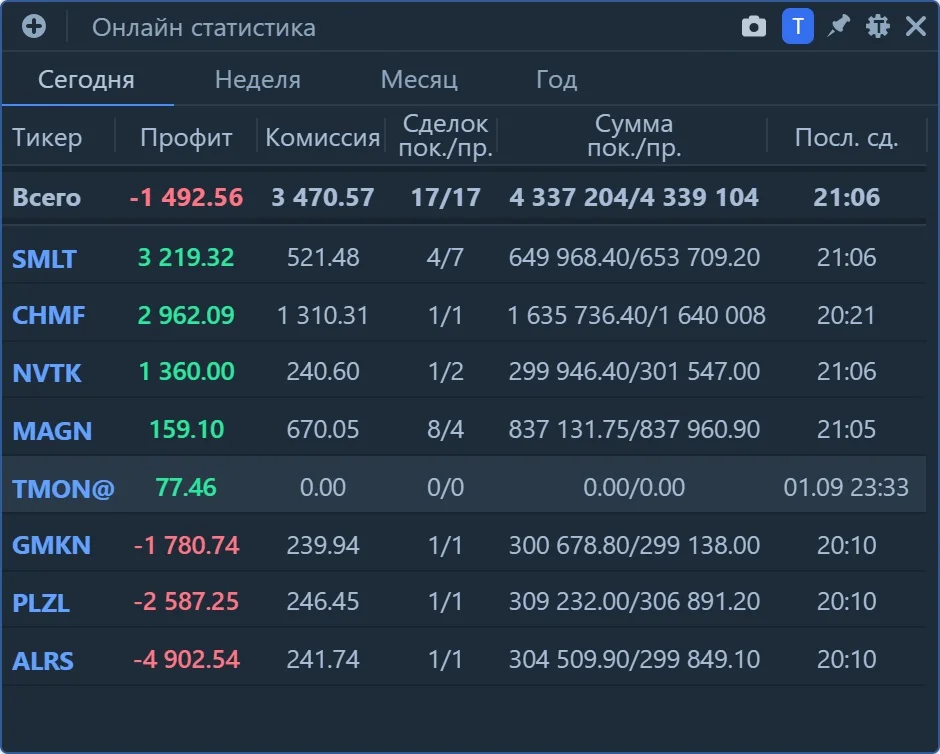Toggle the blue T button
940x754 pixels.
[x=797, y=26]
